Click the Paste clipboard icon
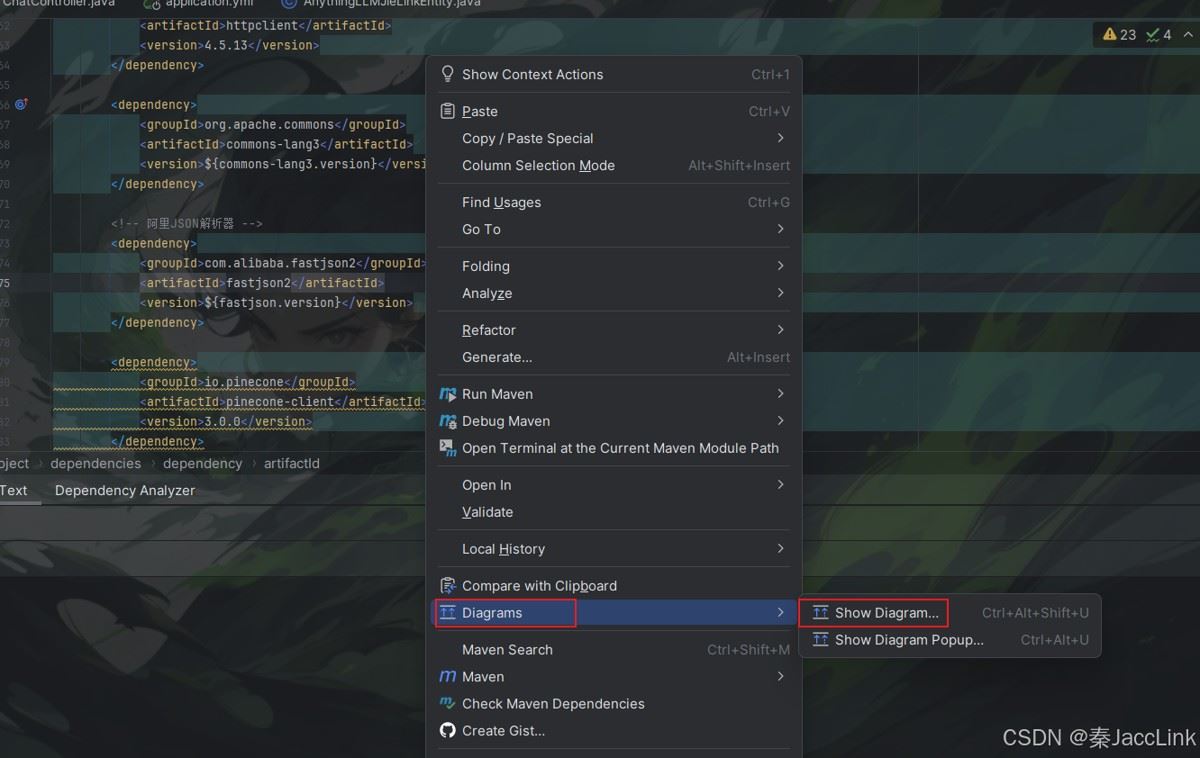 tap(448, 111)
